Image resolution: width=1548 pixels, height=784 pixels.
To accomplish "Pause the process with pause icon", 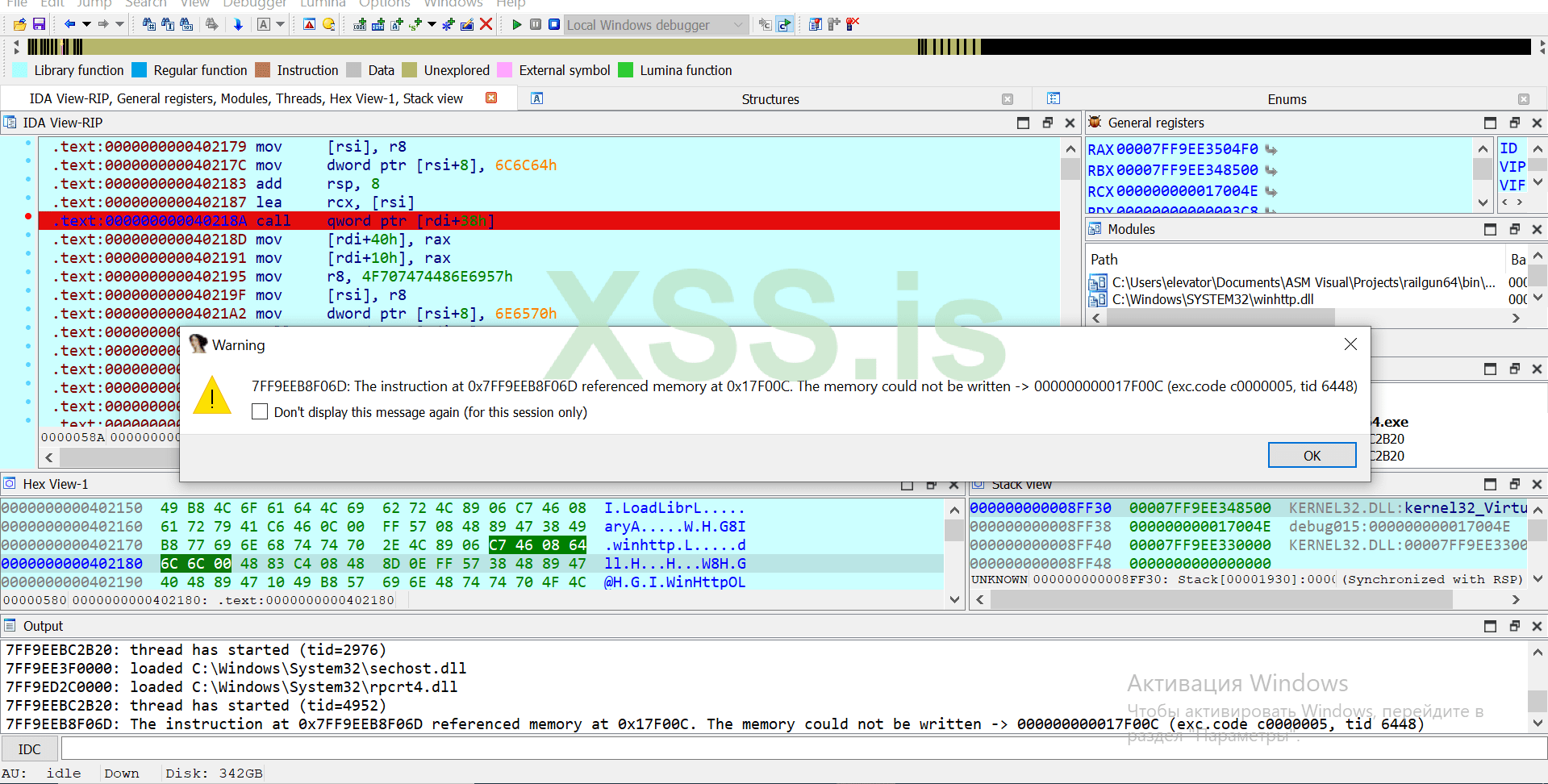I will pyautogui.click(x=536, y=25).
